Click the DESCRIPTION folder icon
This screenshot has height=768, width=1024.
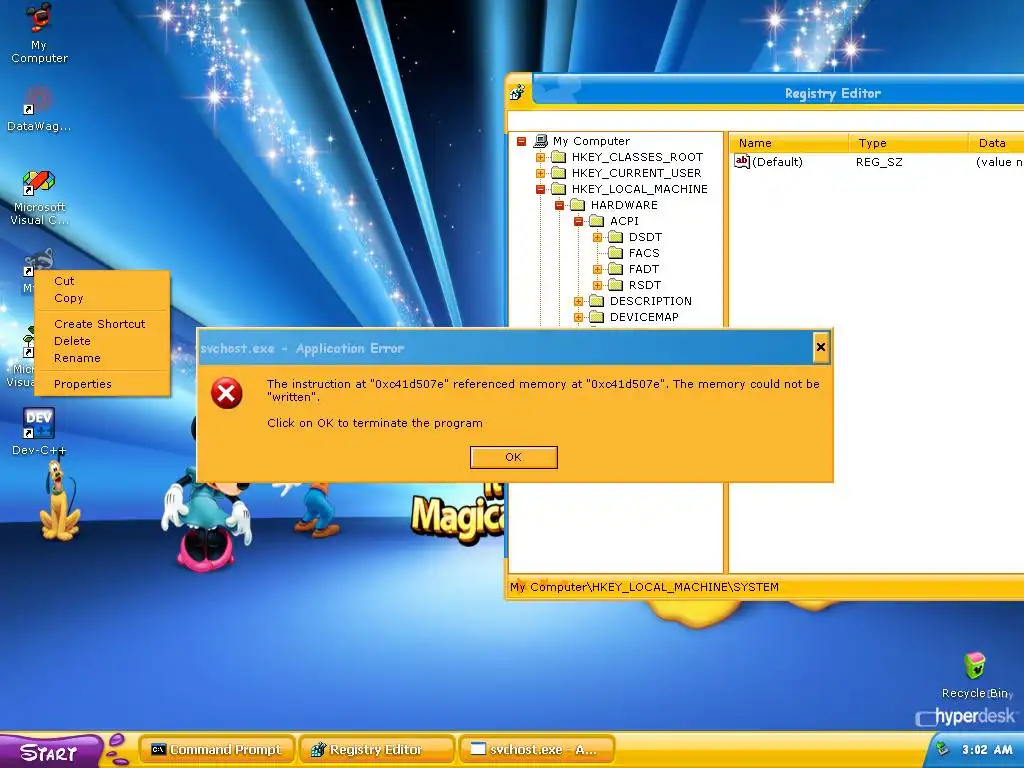pyautogui.click(x=596, y=301)
